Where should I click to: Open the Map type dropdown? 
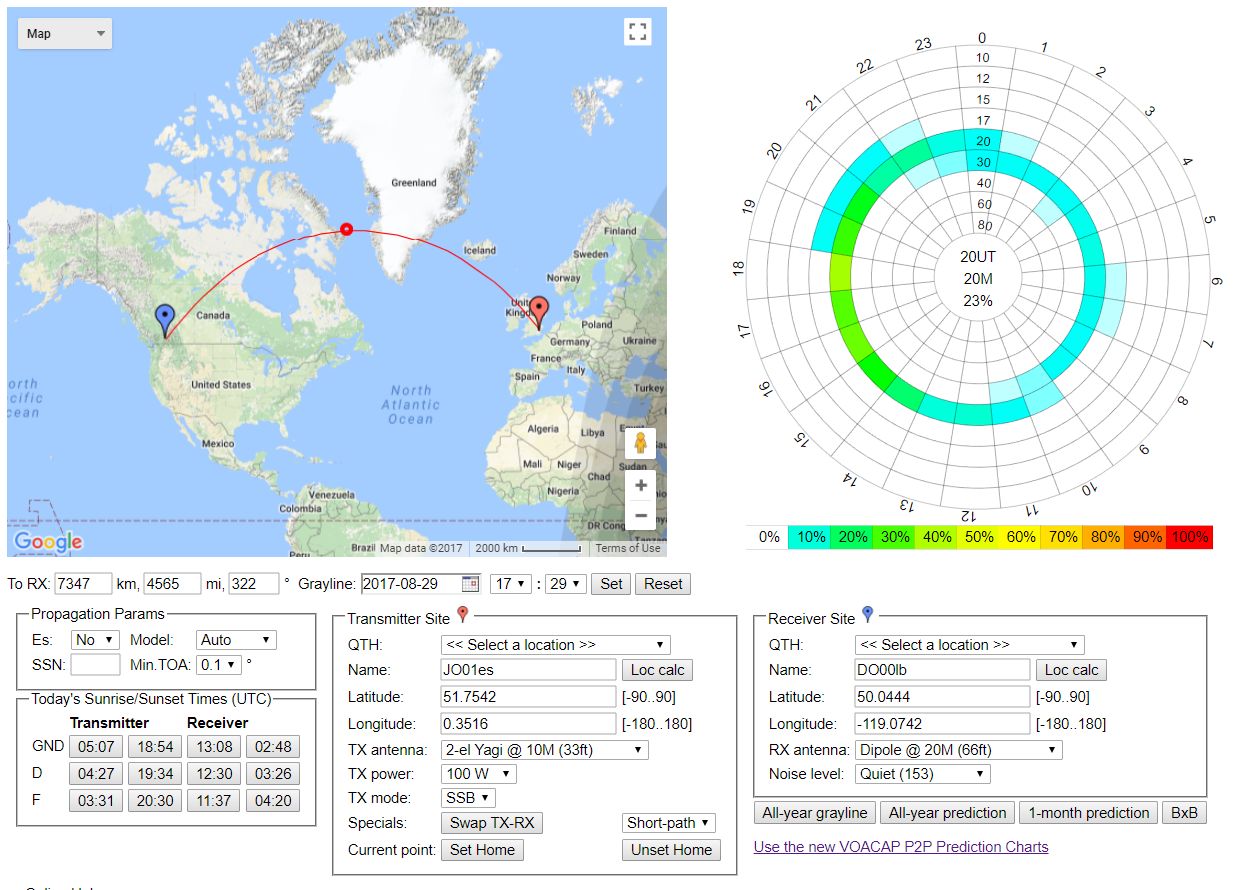(x=65, y=33)
